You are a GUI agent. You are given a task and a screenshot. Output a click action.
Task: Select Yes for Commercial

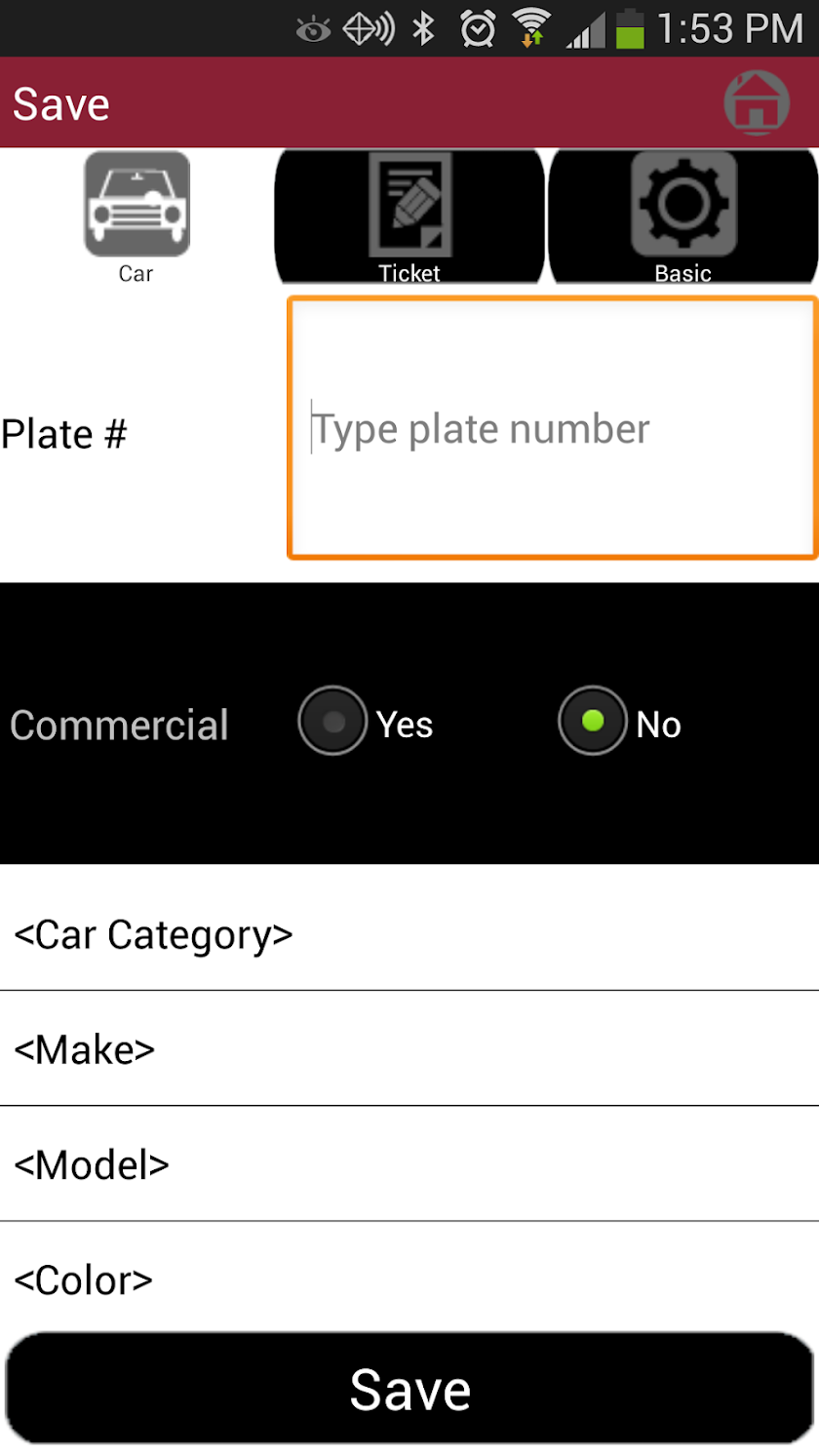pyautogui.click(x=333, y=721)
